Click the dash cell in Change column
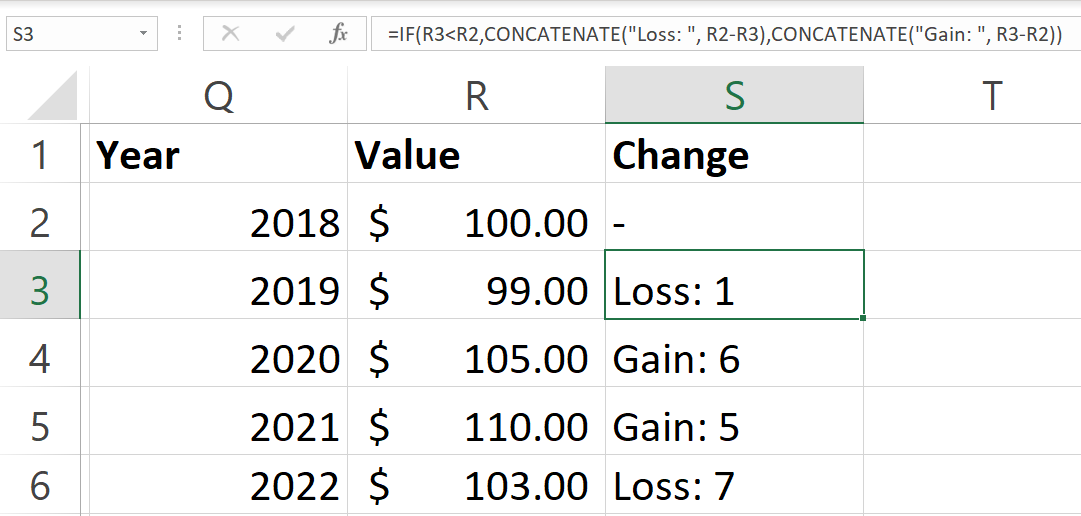 (x=734, y=217)
